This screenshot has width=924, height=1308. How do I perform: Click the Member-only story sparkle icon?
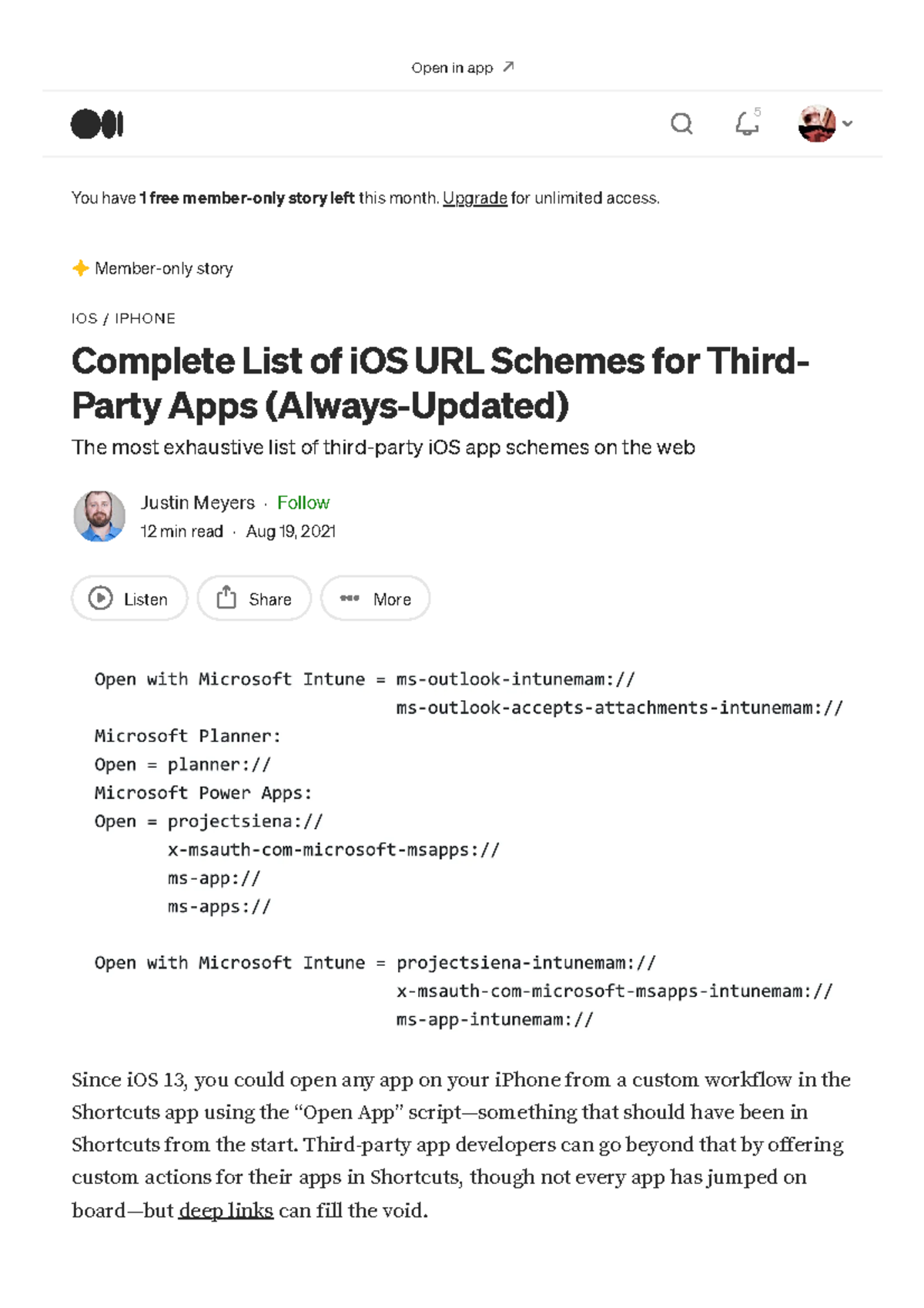pyautogui.click(x=81, y=267)
